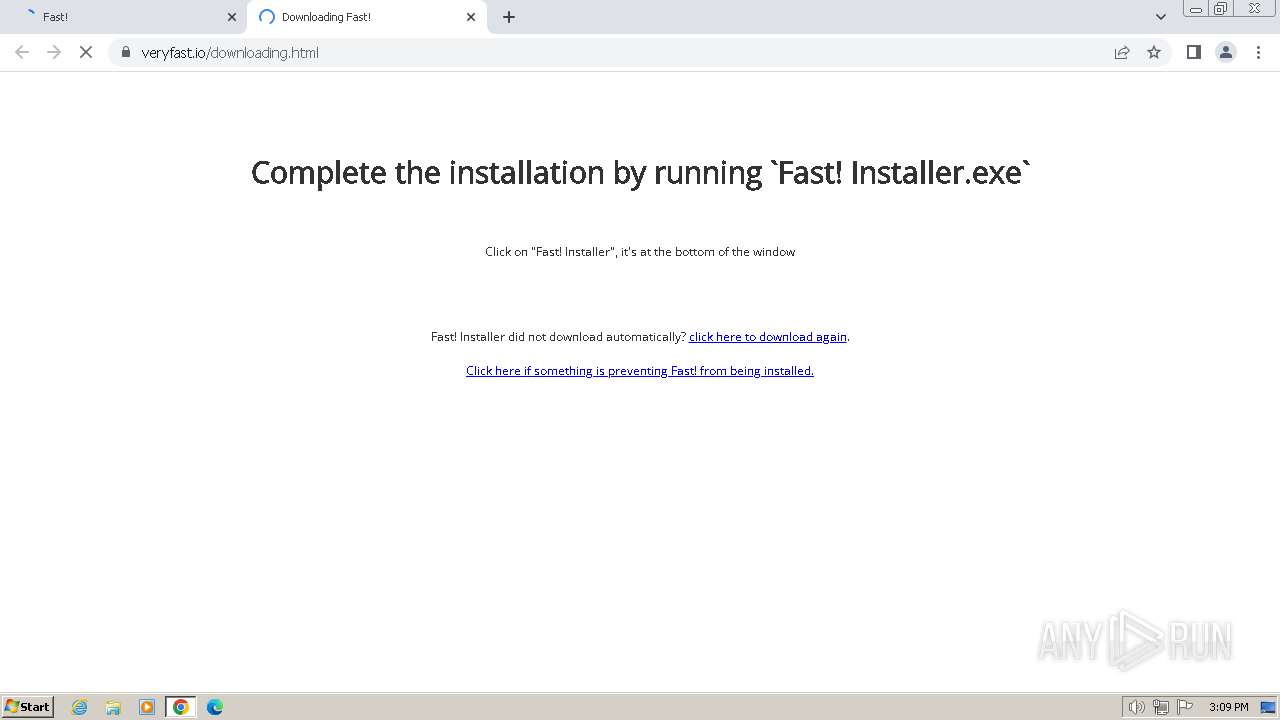
Task: Open Windows Media Player from taskbar
Action: coord(147,707)
